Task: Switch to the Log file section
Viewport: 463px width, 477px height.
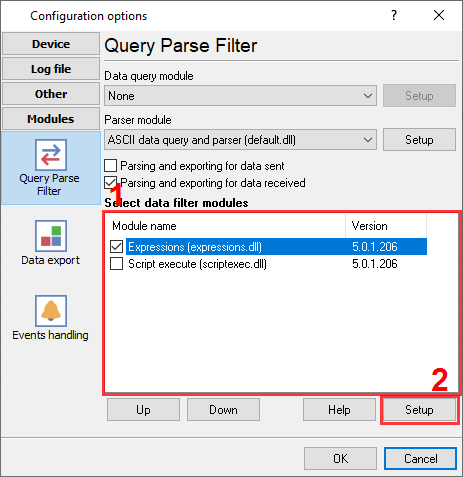Action: pos(51,69)
